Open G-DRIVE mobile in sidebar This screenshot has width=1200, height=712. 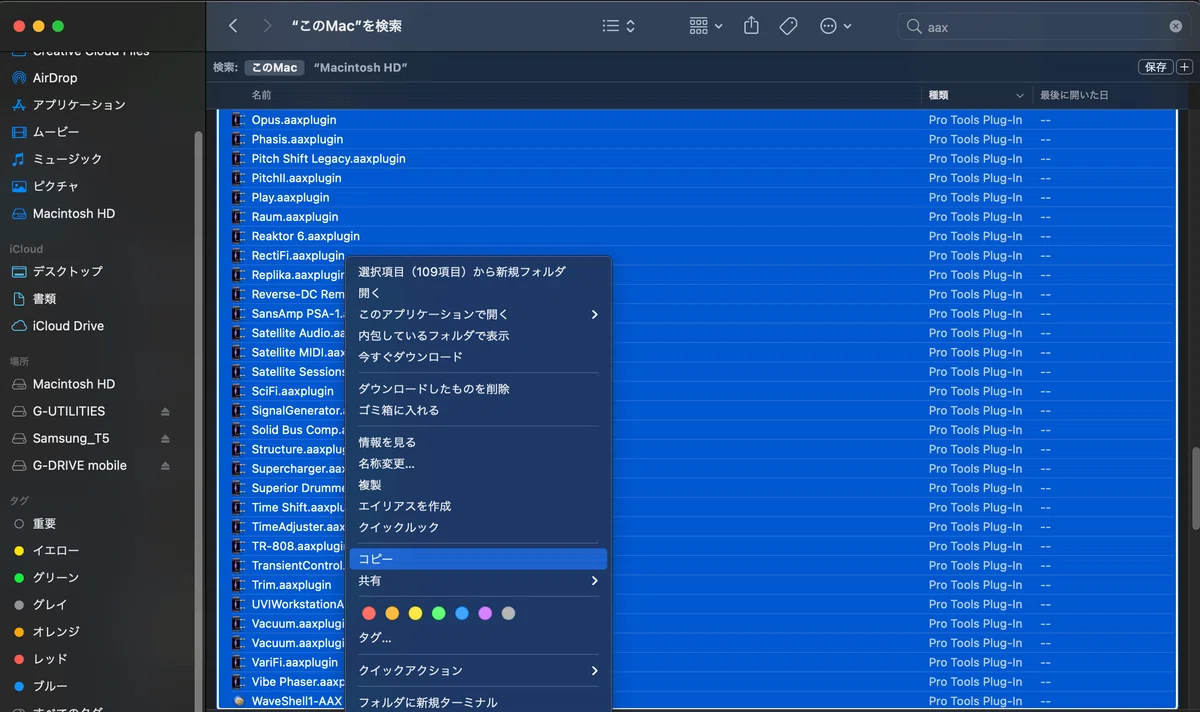pos(80,465)
